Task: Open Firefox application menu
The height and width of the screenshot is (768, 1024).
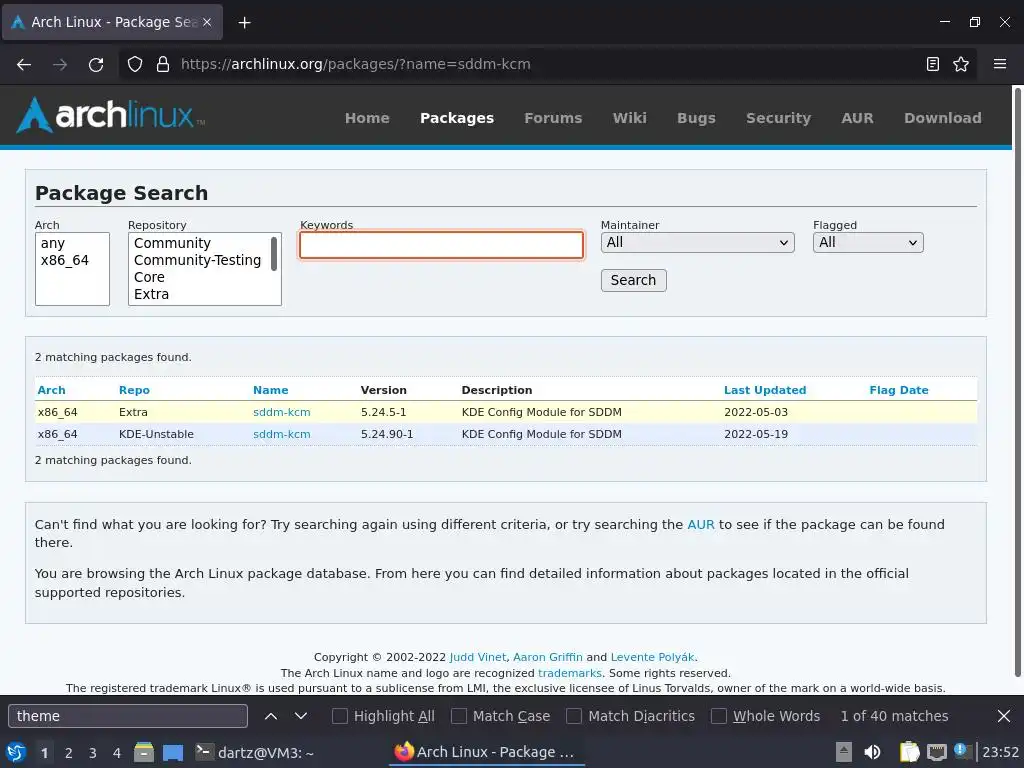Action: tap(1000, 64)
